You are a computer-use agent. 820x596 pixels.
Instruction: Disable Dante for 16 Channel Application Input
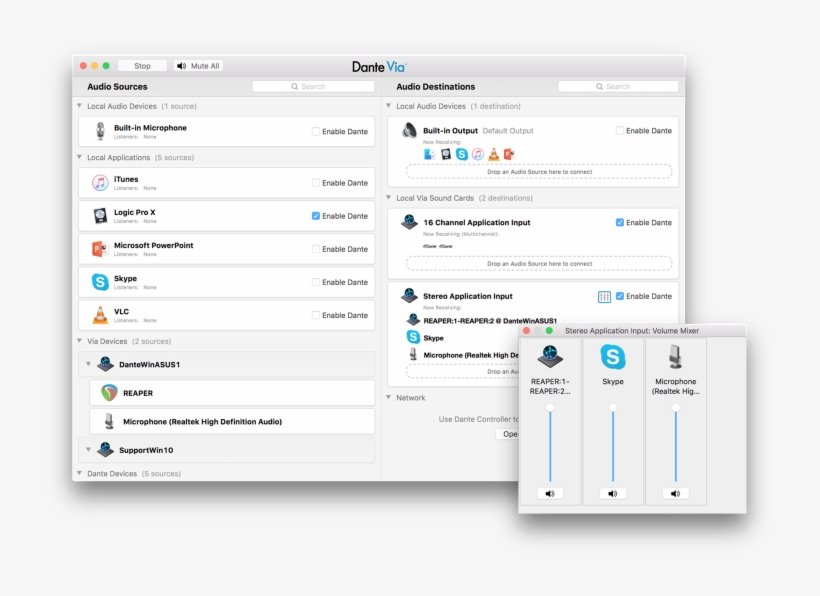620,223
